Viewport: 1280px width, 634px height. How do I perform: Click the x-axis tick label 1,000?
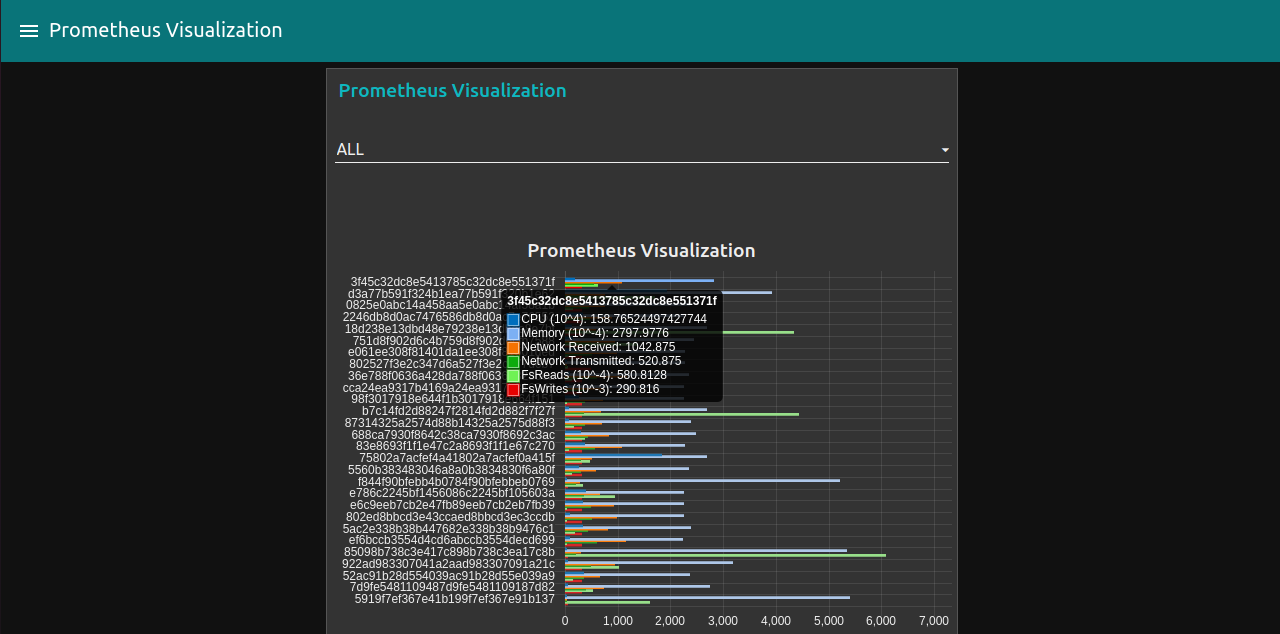[x=618, y=621]
